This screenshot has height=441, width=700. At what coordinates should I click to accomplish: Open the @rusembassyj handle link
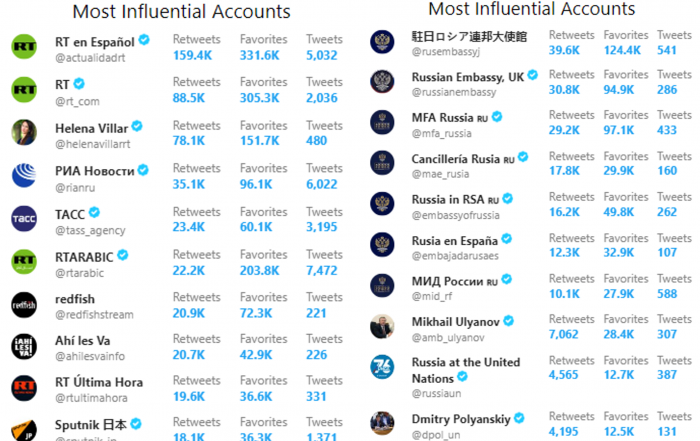coord(446,52)
